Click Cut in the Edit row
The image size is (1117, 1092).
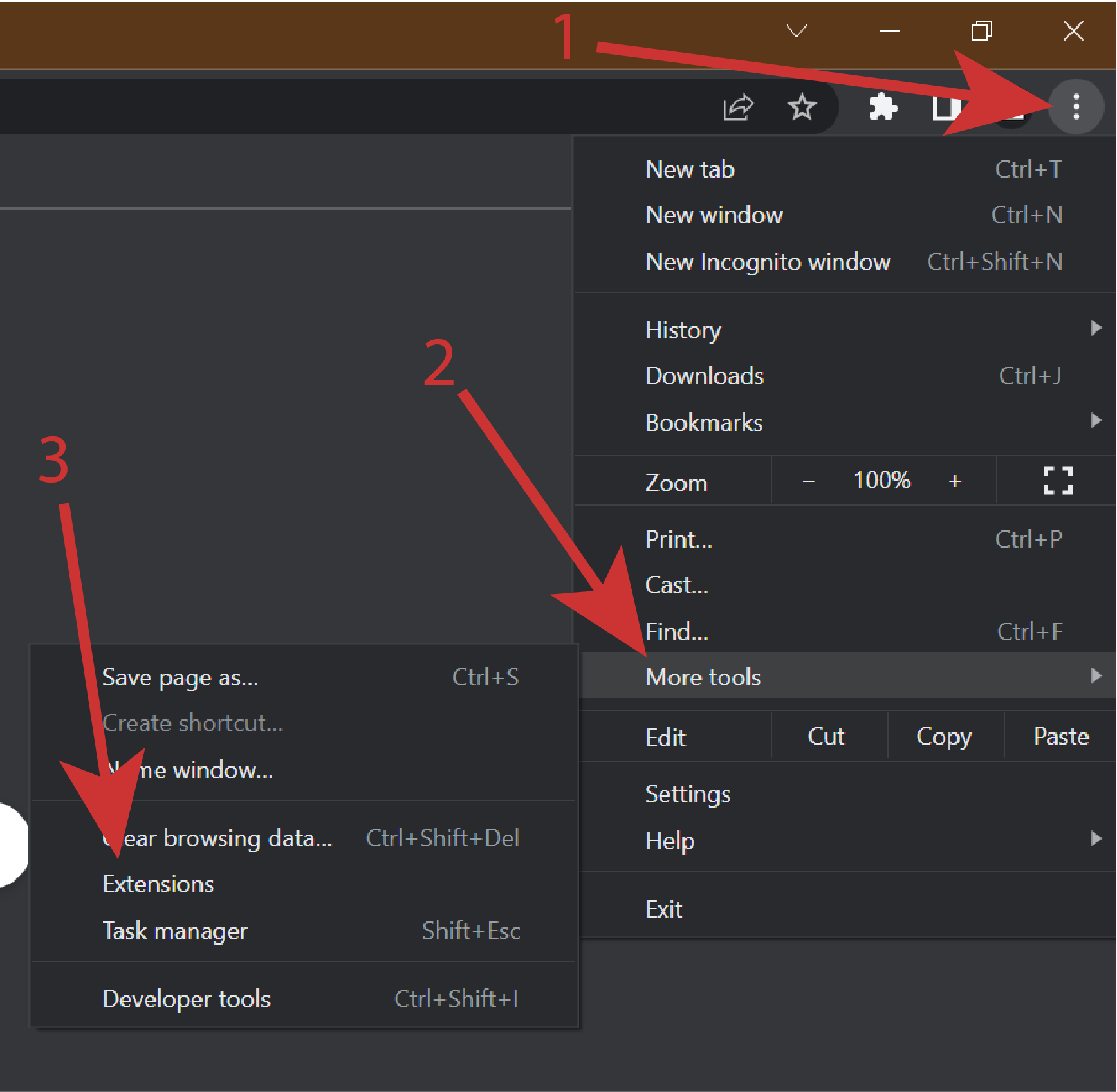(x=826, y=736)
